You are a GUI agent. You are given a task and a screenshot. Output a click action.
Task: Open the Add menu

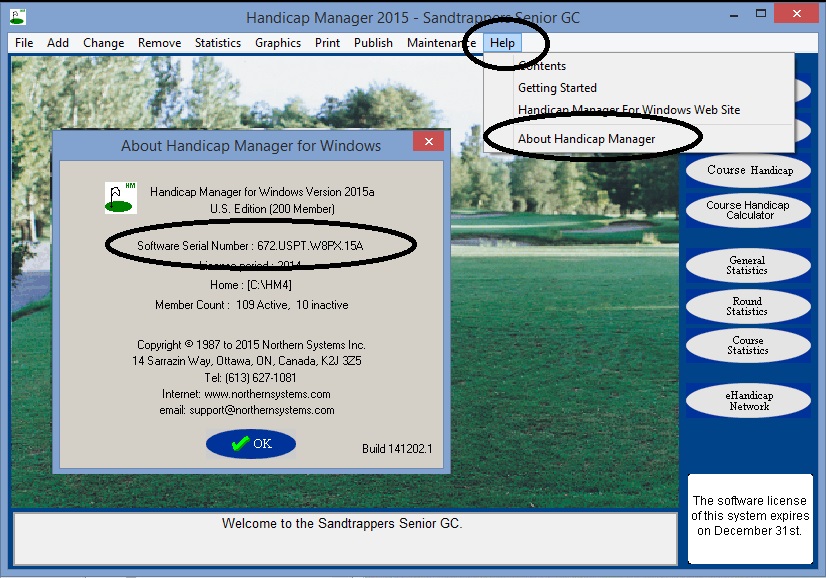click(x=57, y=43)
